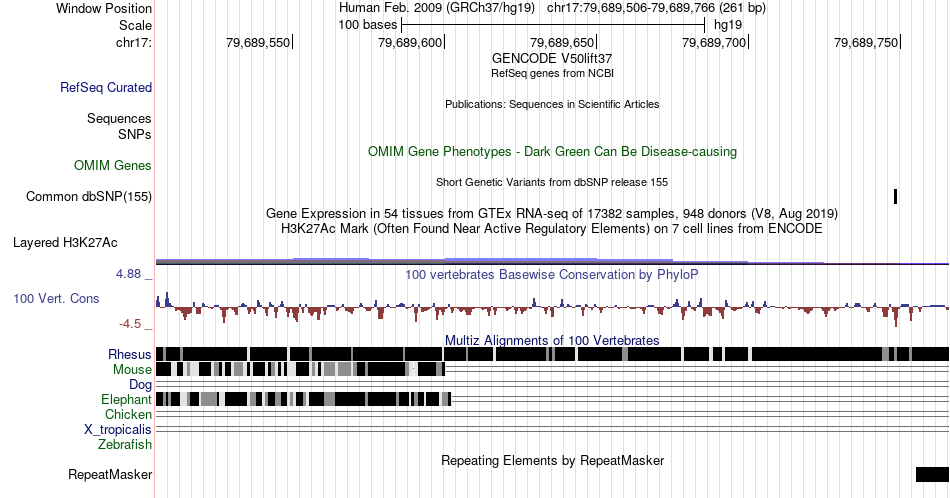Click the 79,689,750 ruler position

(866, 42)
